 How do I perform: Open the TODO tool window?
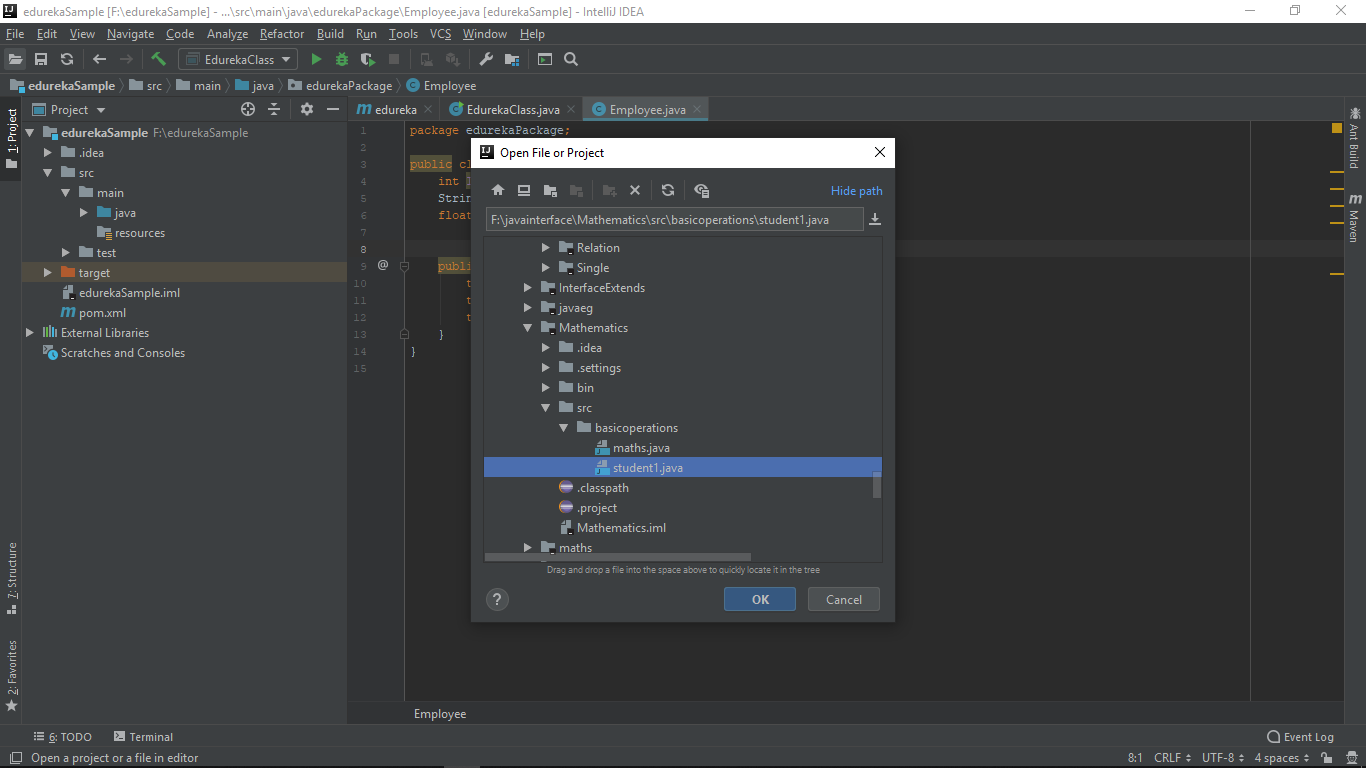tap(62, 737)
